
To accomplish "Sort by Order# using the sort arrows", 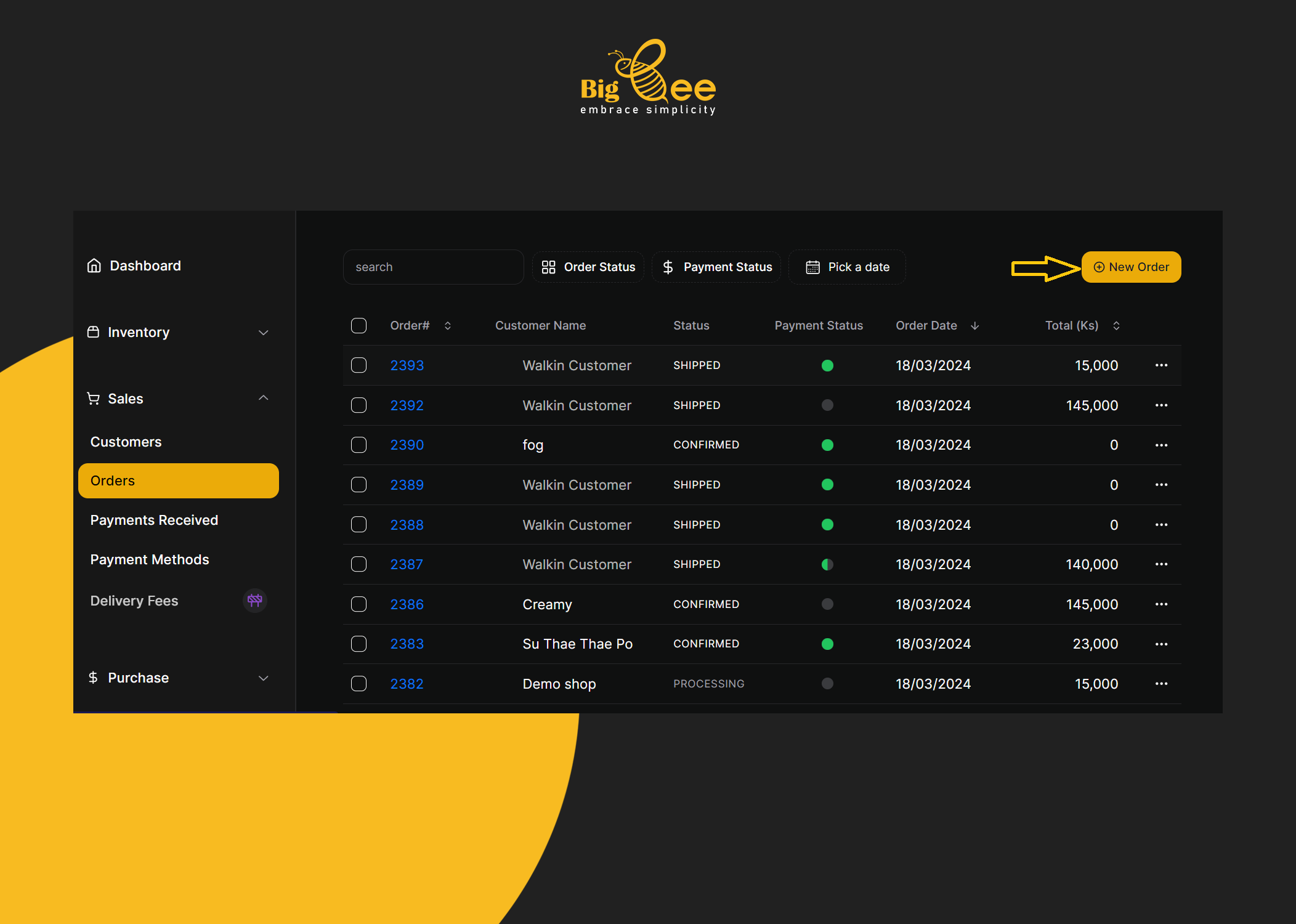I will (448, 325).
